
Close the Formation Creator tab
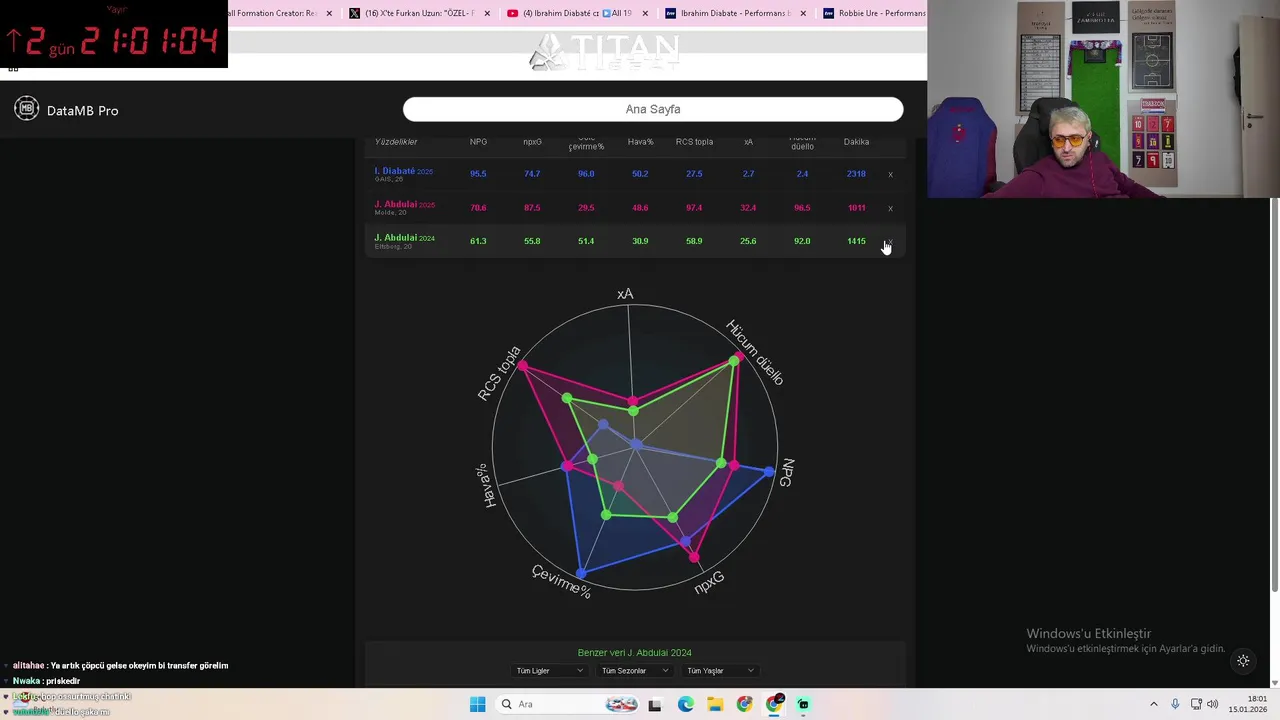(x=329, y=13)
